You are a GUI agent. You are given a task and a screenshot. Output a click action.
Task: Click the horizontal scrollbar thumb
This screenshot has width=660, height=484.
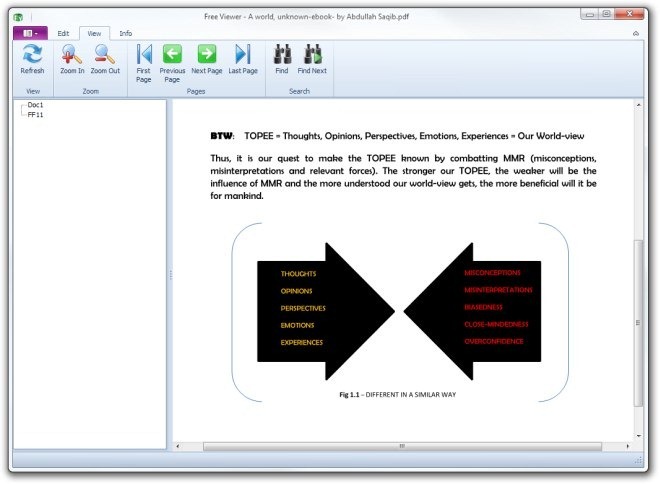click(402, 446)
